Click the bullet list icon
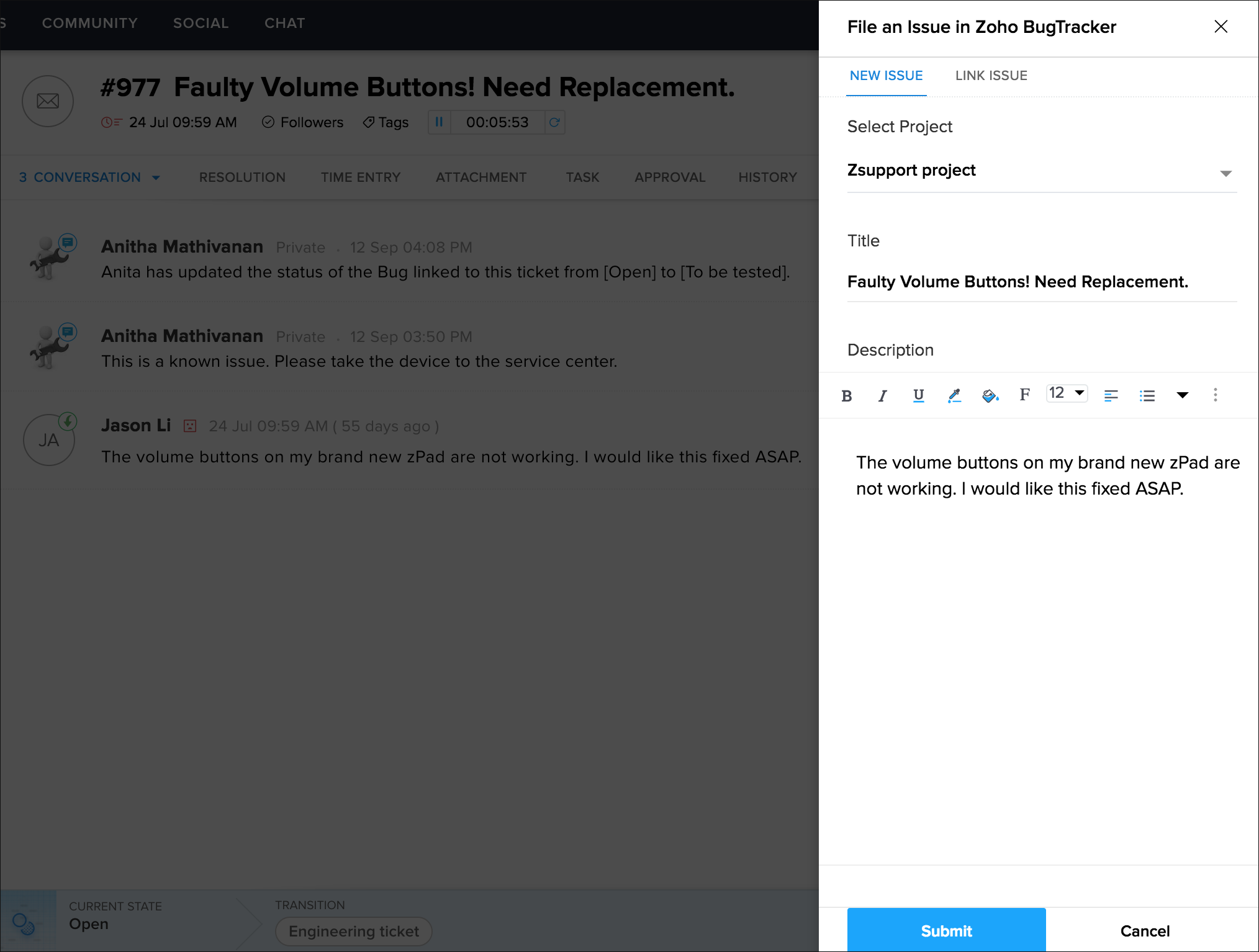1259x952 pixels. tap(1147, 395)
